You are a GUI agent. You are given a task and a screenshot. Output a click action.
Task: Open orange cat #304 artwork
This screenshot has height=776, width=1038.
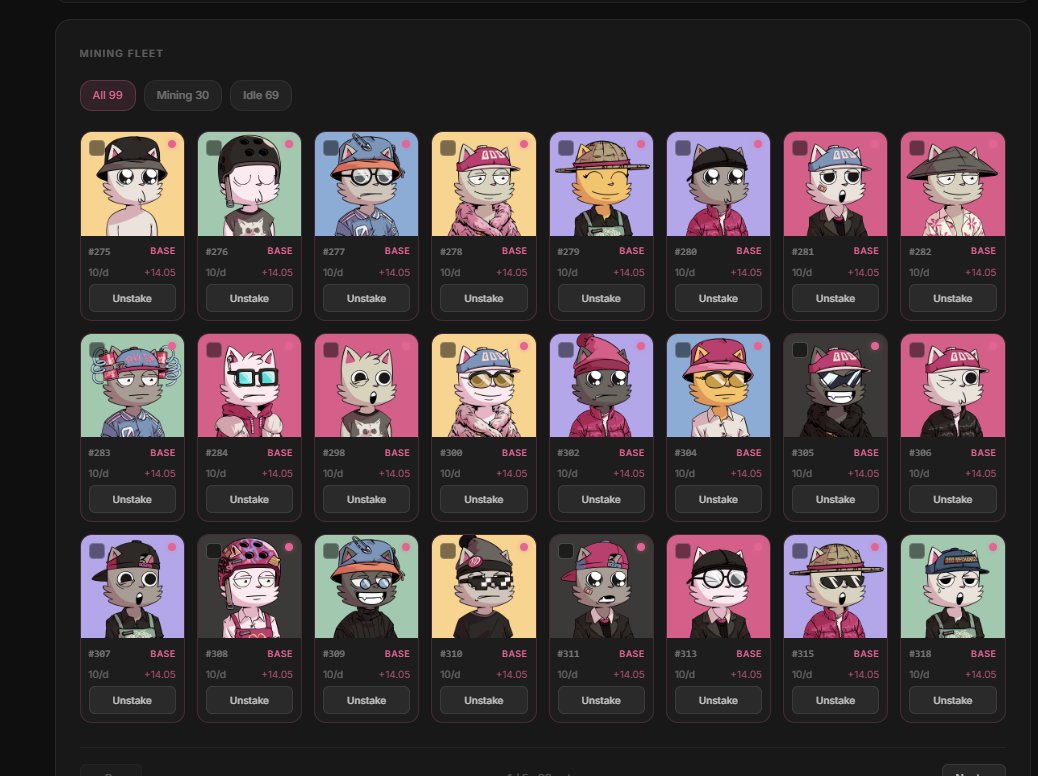tap(718, 385)
